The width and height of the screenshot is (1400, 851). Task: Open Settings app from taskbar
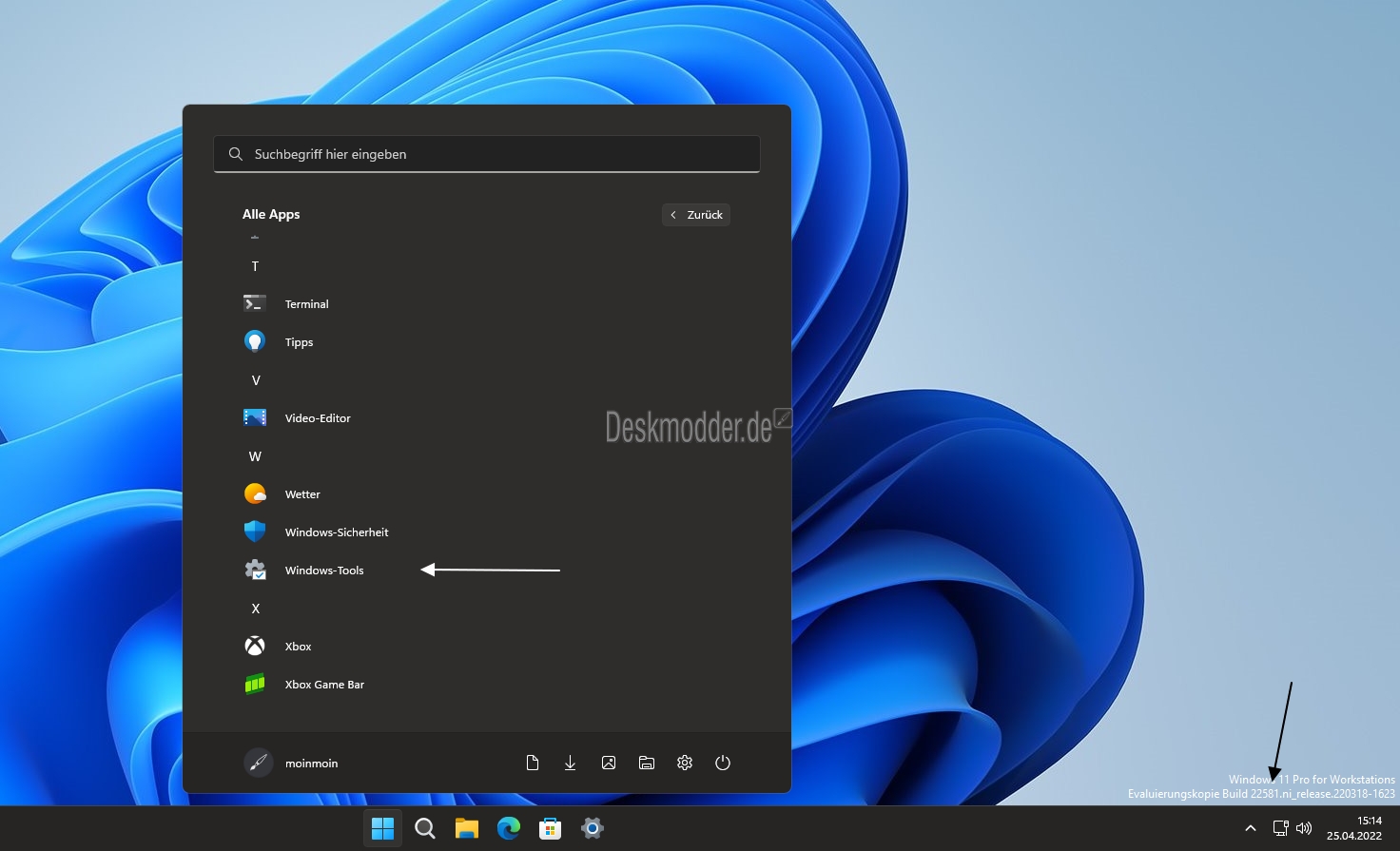[593, 828]
